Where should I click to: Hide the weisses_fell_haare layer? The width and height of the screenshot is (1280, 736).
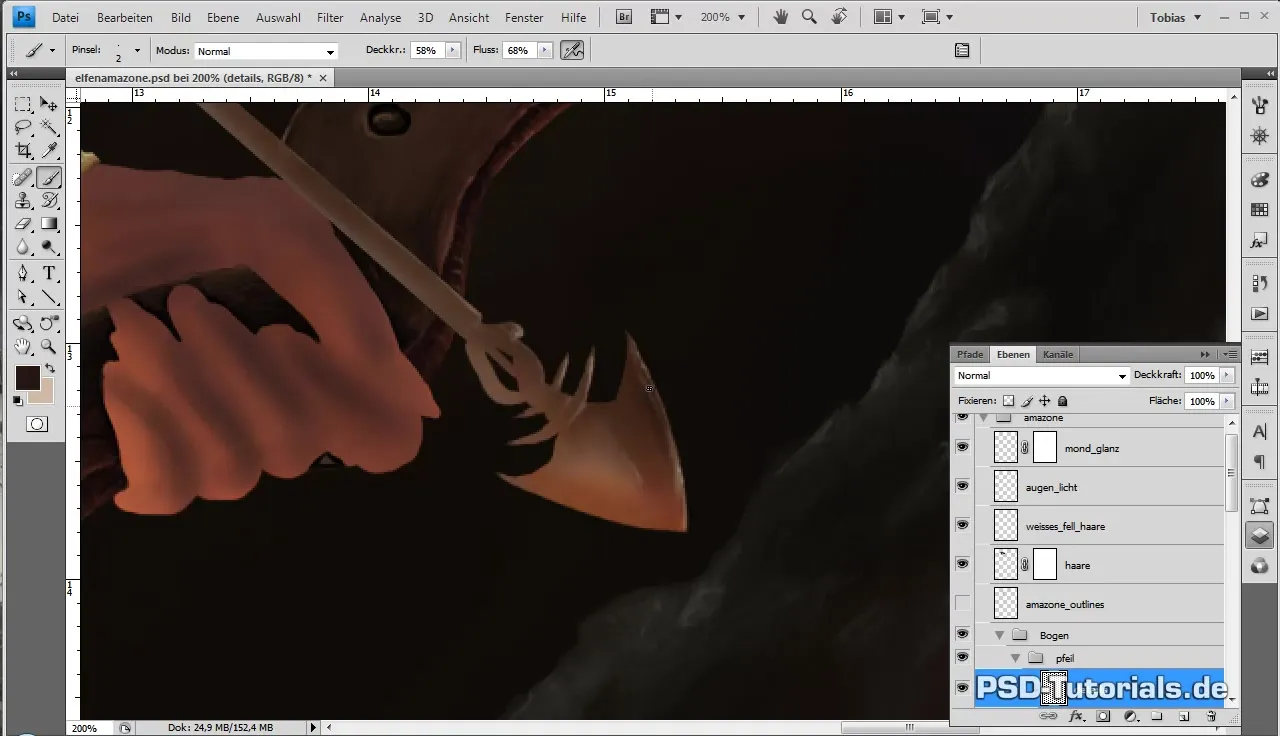962,525
